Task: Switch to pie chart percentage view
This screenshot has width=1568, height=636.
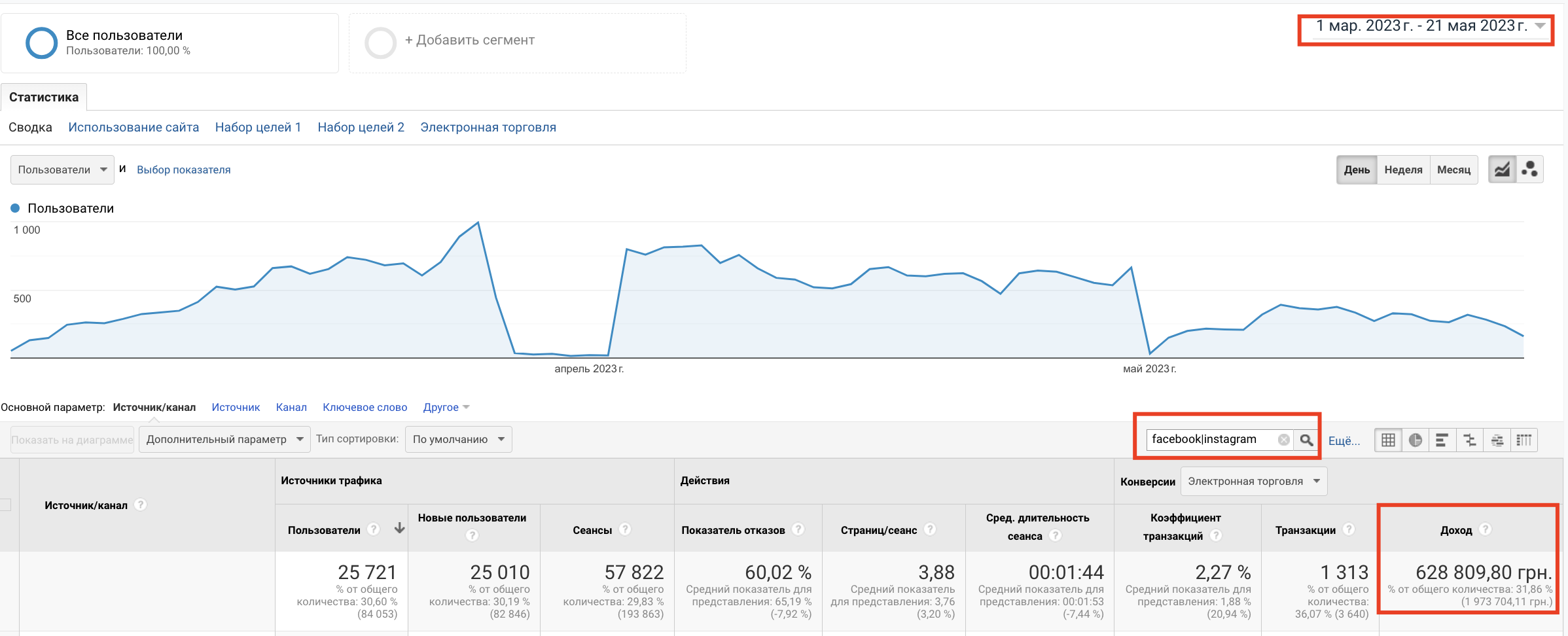Action: pyautogui.click(x=1416, y=440)
